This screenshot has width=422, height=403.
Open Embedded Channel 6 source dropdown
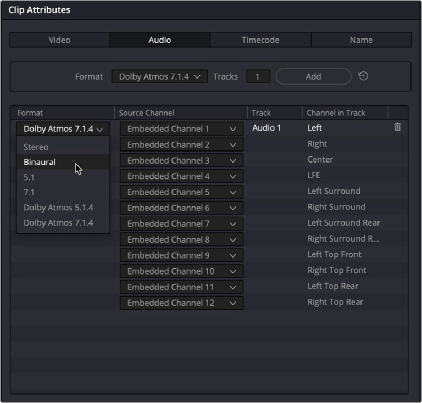pos(182,208)
